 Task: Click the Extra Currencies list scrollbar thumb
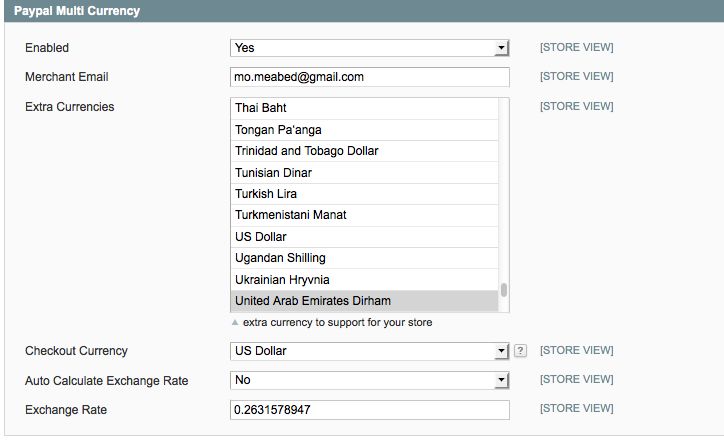tap(504, 290)
